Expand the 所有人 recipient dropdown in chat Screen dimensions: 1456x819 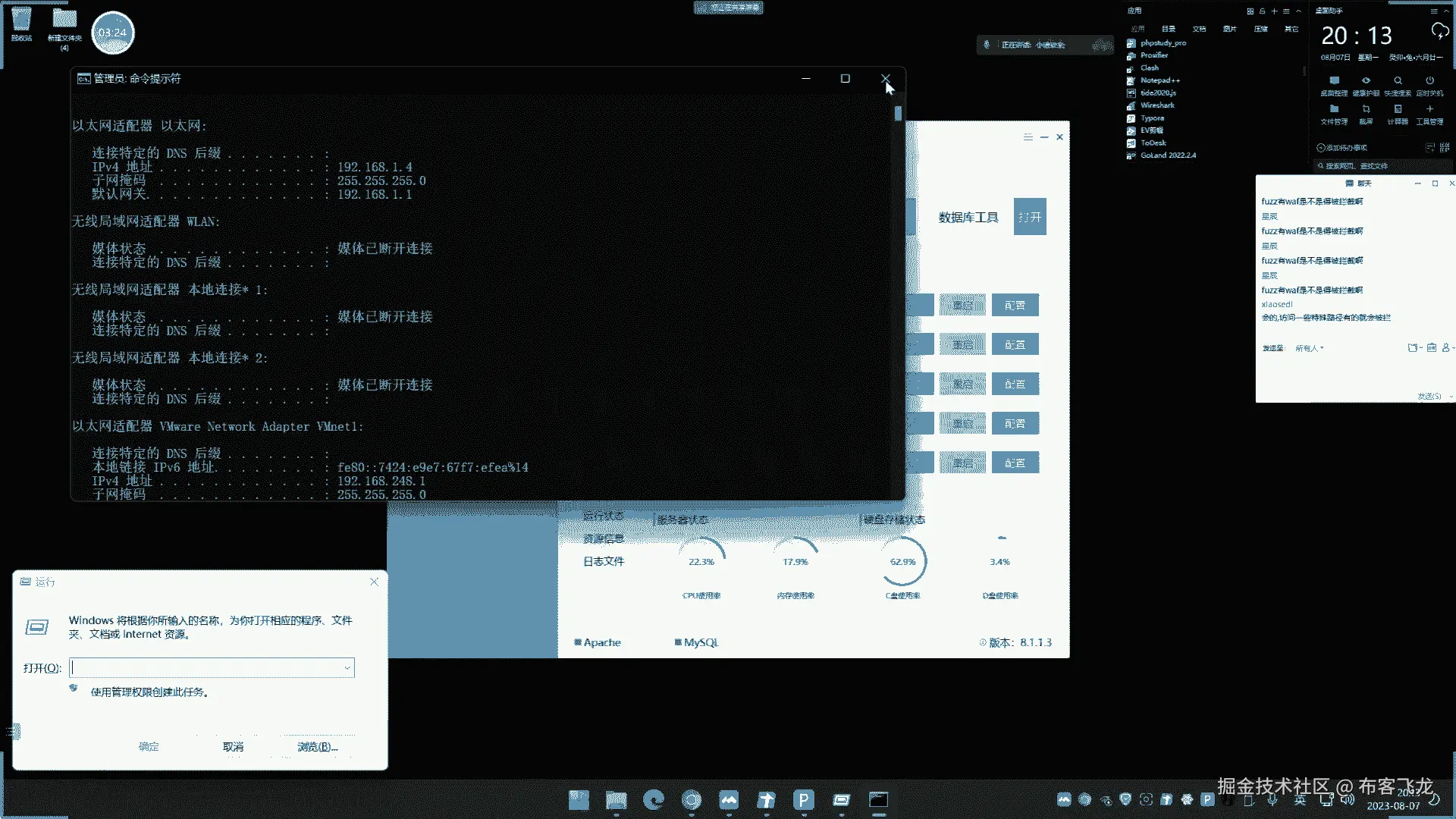pyautogui.click(x=1310, y=348)
